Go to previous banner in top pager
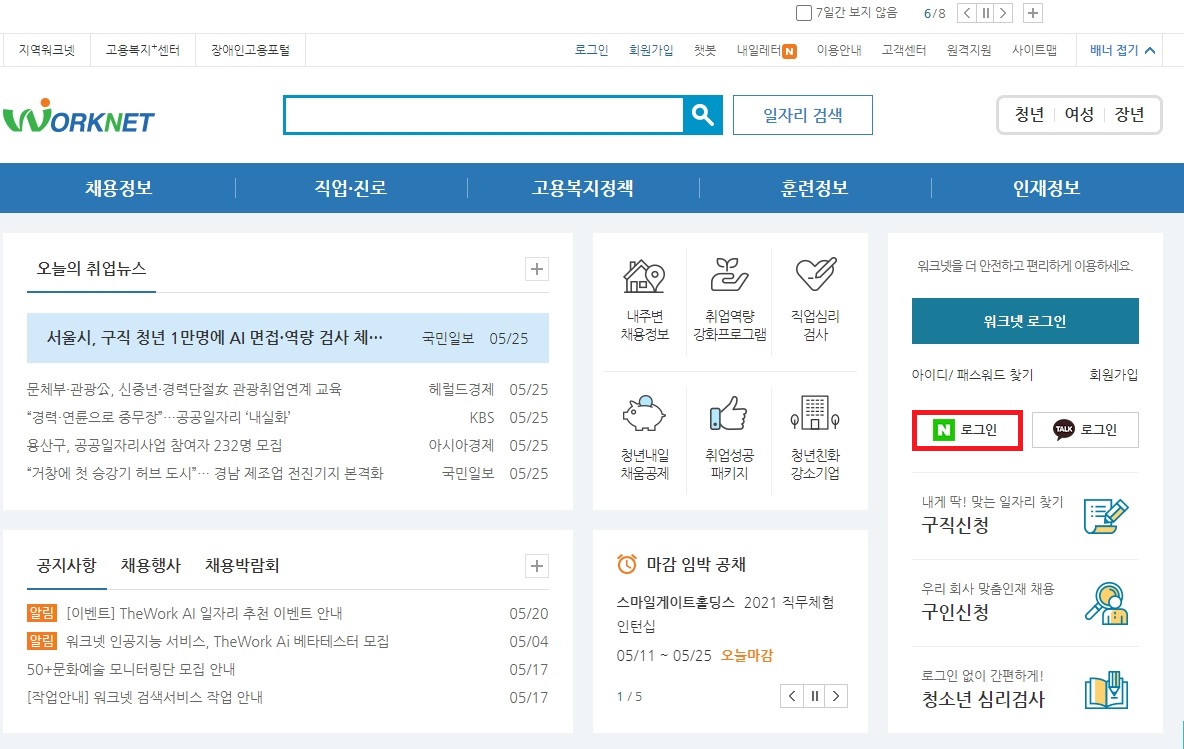The width and height of the screenshot is (1184, 749). tap(967, 13)
